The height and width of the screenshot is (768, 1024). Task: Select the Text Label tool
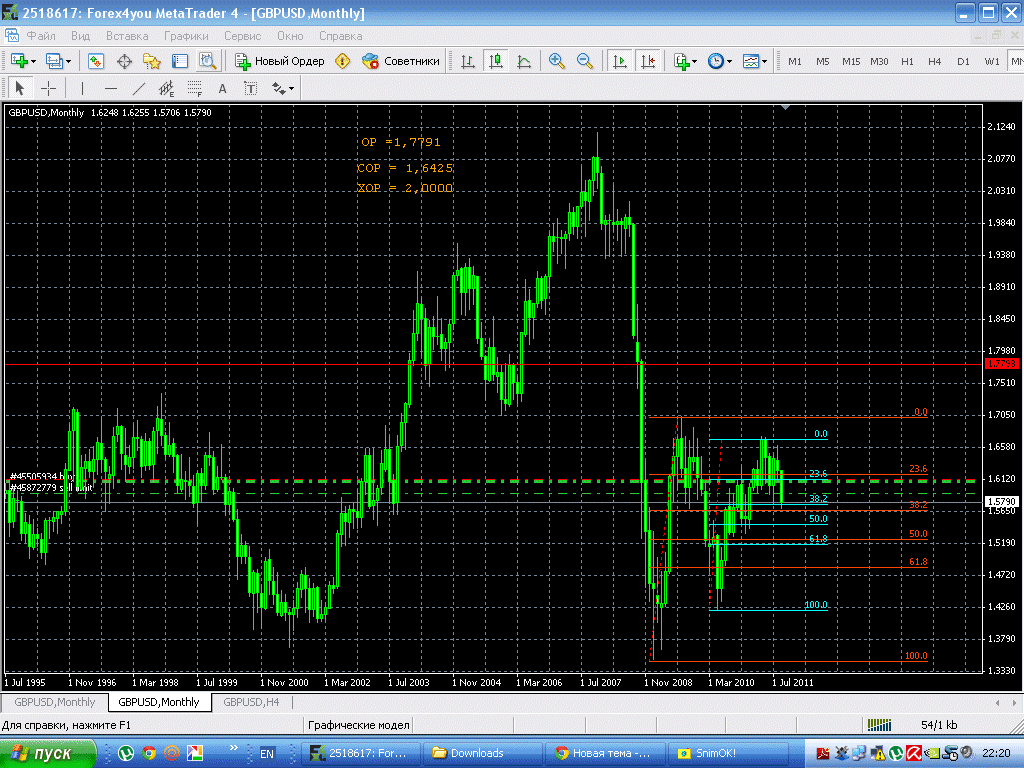point(250,88)
